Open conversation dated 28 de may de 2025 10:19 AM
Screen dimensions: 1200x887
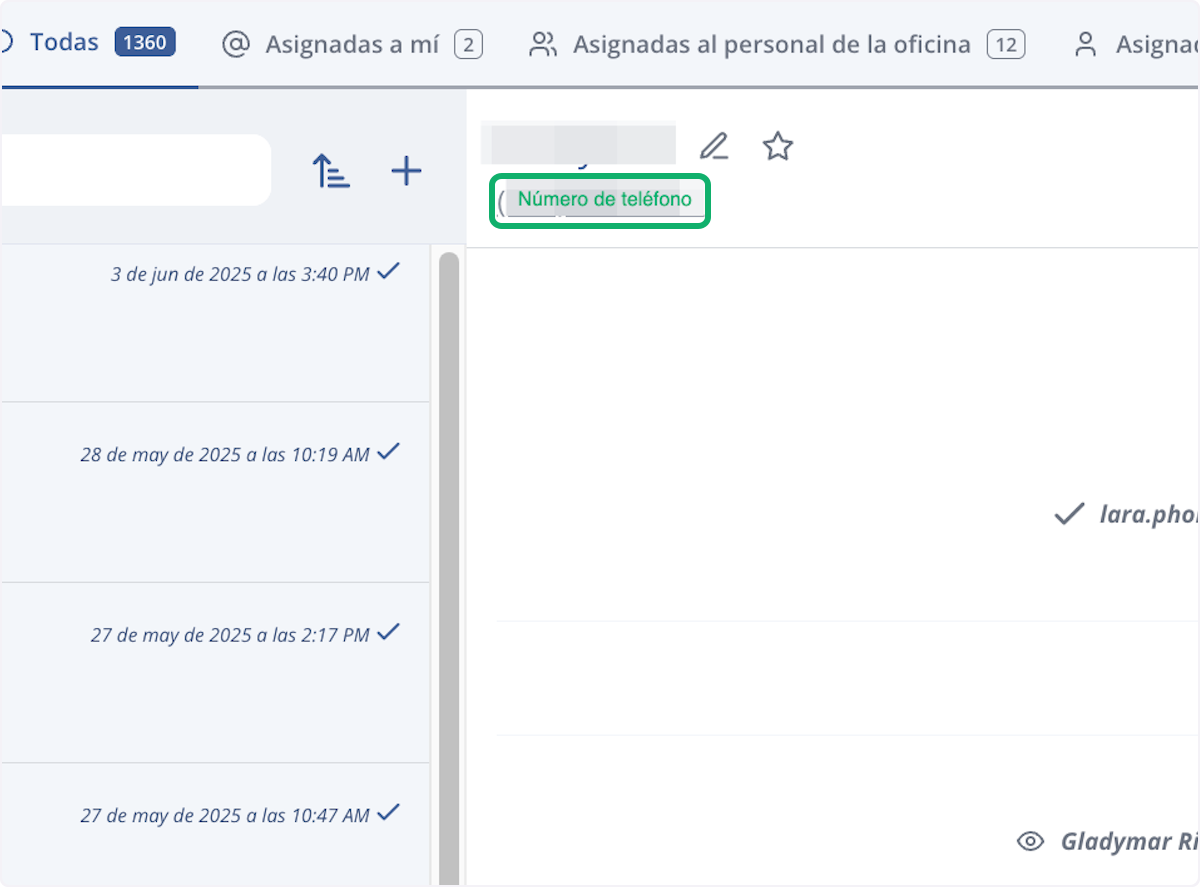(x=215, y=493)
